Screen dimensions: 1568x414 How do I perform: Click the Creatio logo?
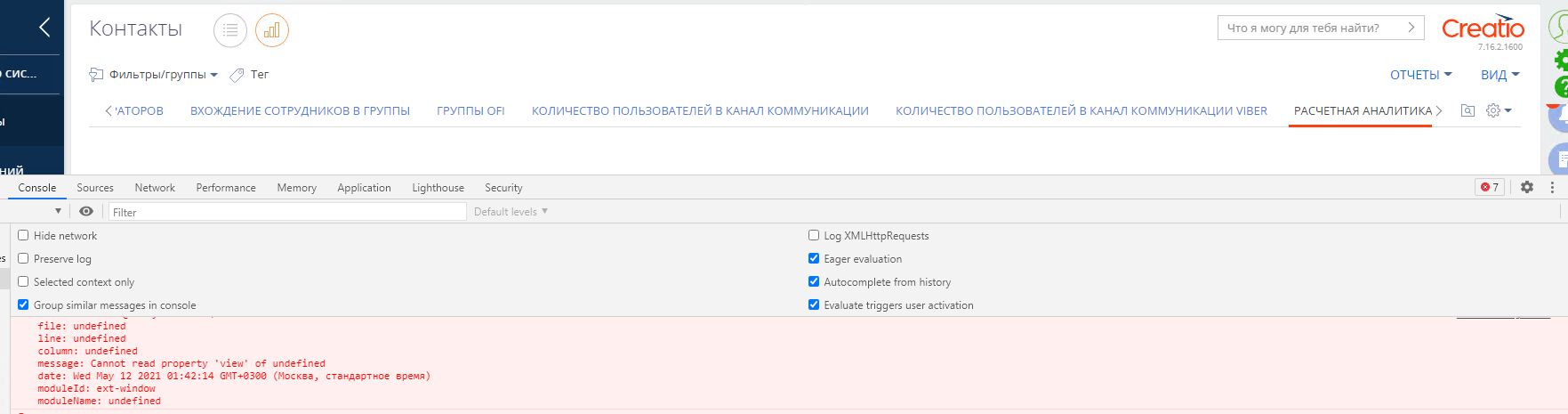1483,28
